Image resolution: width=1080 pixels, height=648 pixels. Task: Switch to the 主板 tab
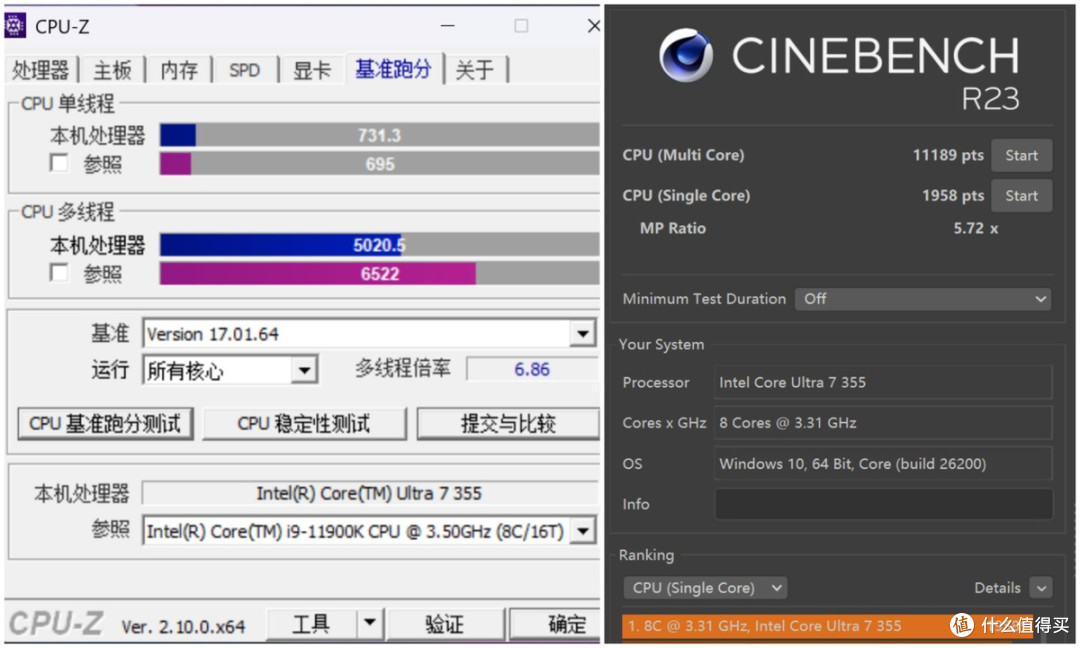click(112, 70)
